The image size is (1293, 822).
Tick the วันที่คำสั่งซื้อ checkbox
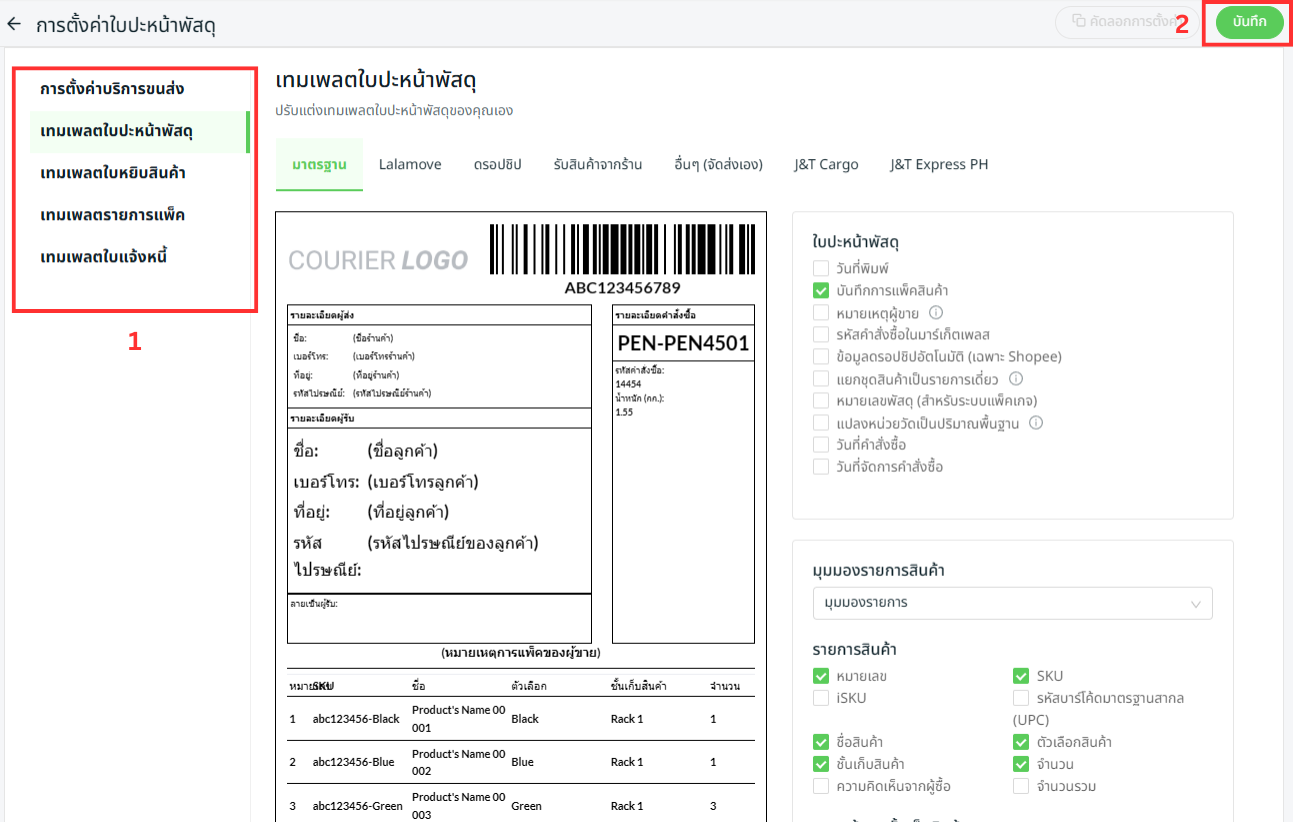coord(821,445)
